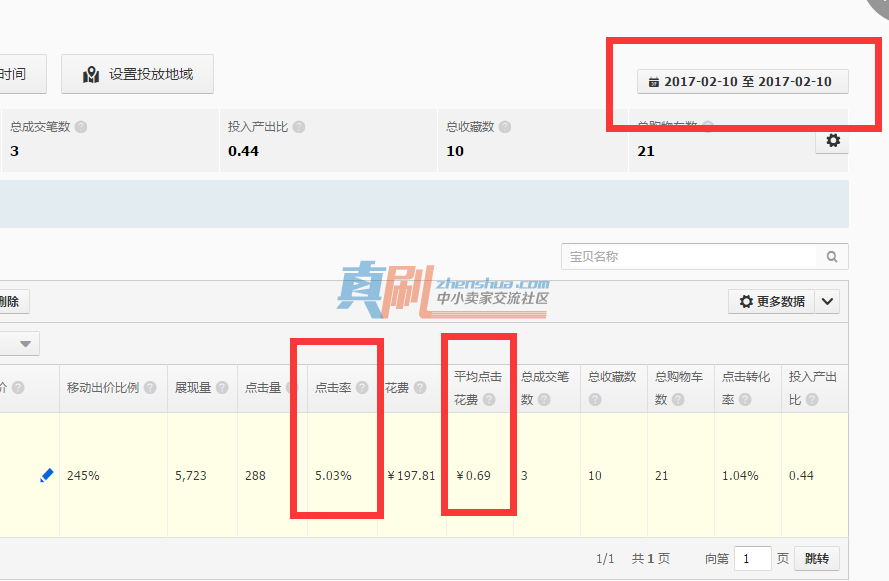This screenshot has height=581, width=889.
Task: Click help icon beside 总购物车数 column header
Action: click(678, 400)
